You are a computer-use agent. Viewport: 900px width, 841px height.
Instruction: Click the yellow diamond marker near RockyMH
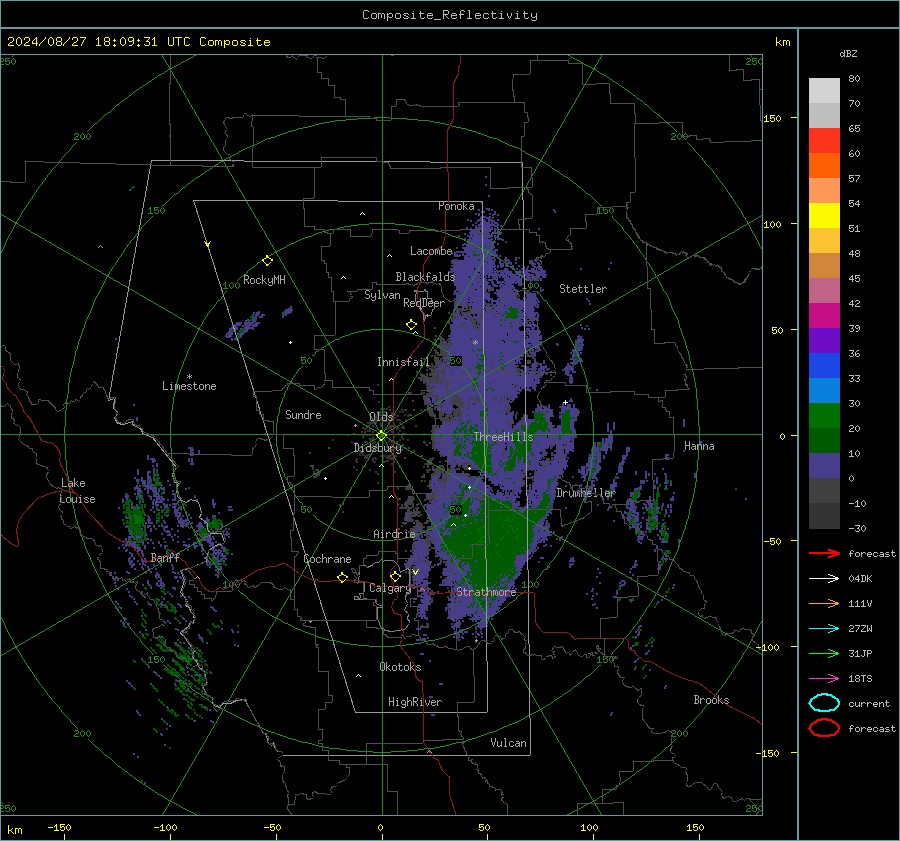click(x=267, y=261)
